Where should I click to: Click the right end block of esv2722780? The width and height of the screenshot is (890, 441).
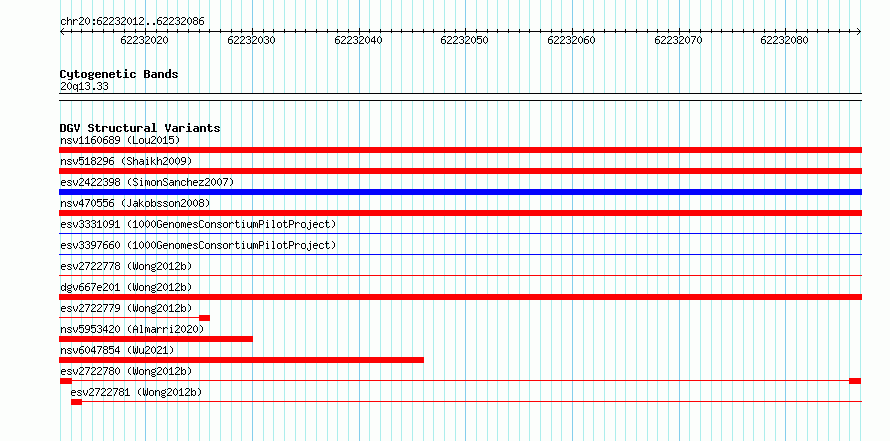tap(855, 381)
